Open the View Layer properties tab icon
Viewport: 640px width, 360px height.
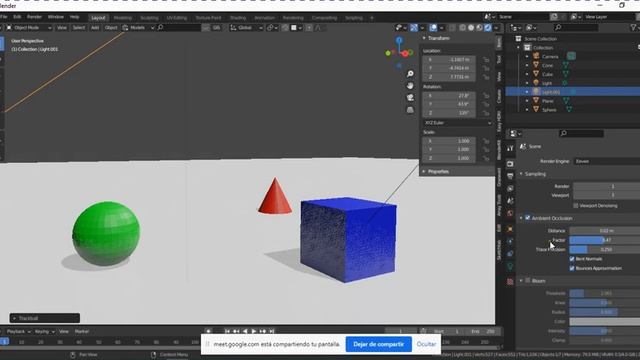coord(510,189)
